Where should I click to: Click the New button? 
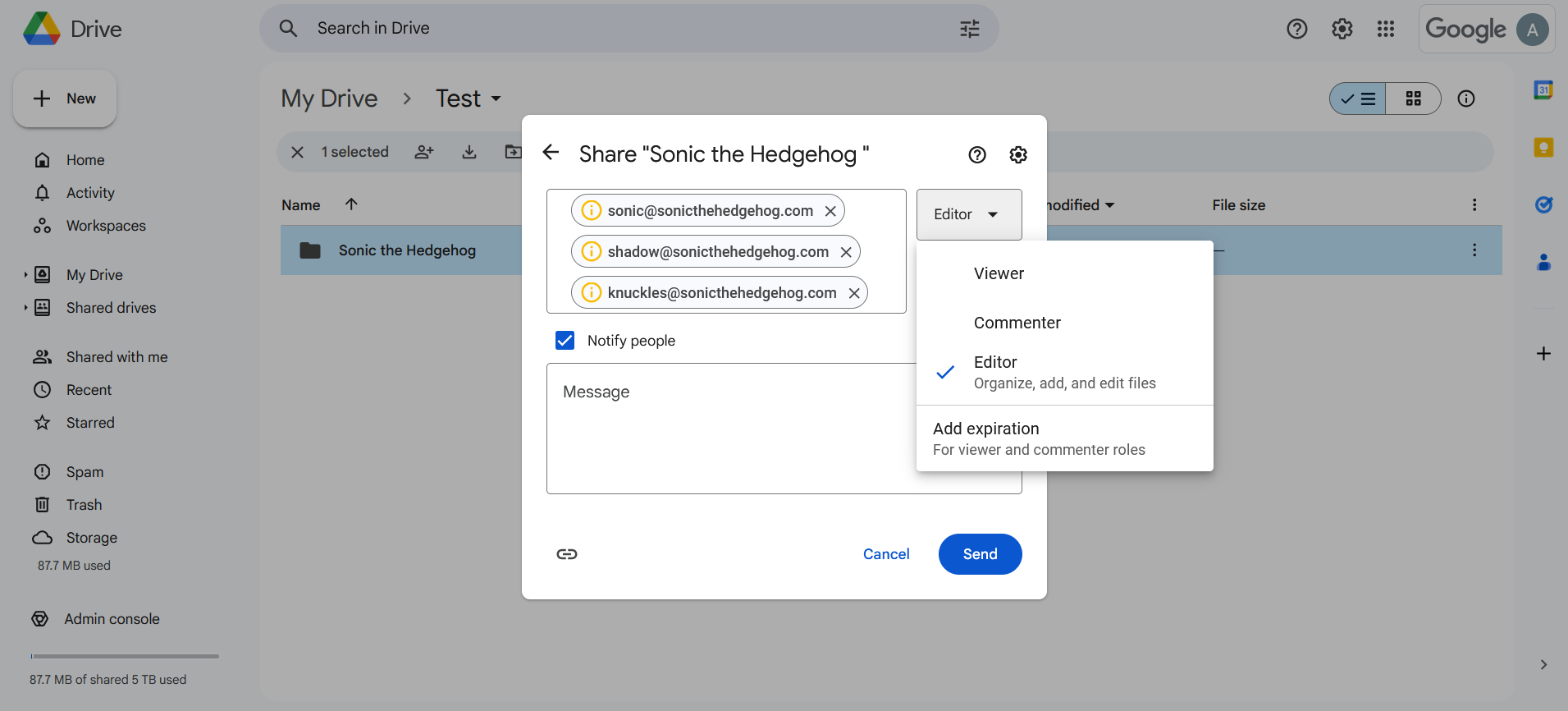[x=65, y=99]
